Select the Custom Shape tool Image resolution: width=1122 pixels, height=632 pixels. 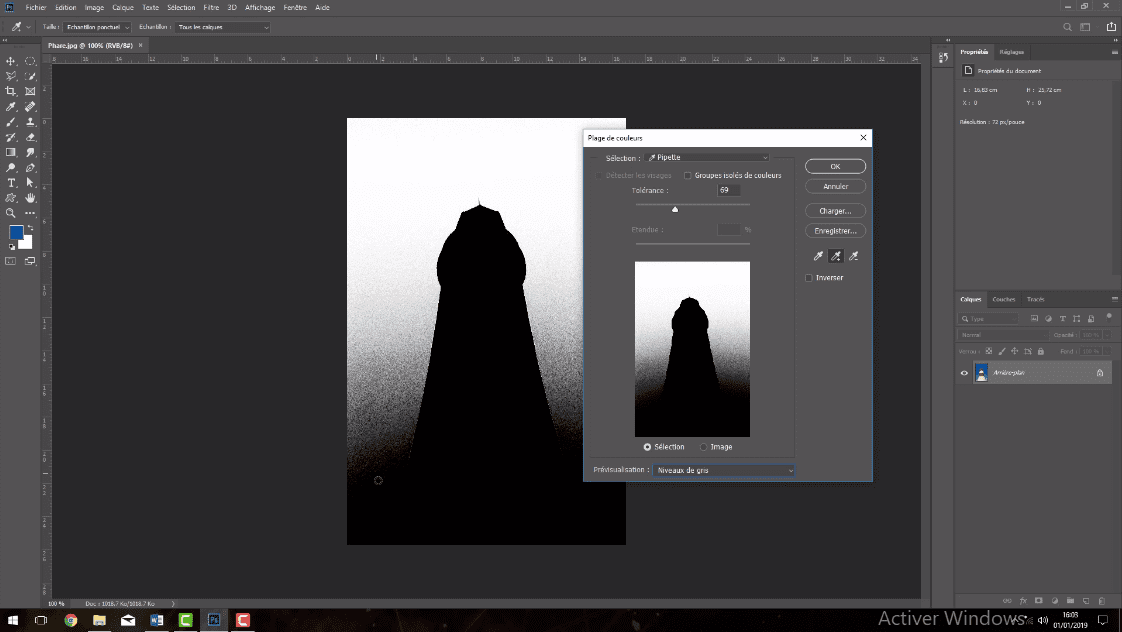pyautogui.click(x=11, y=198)
